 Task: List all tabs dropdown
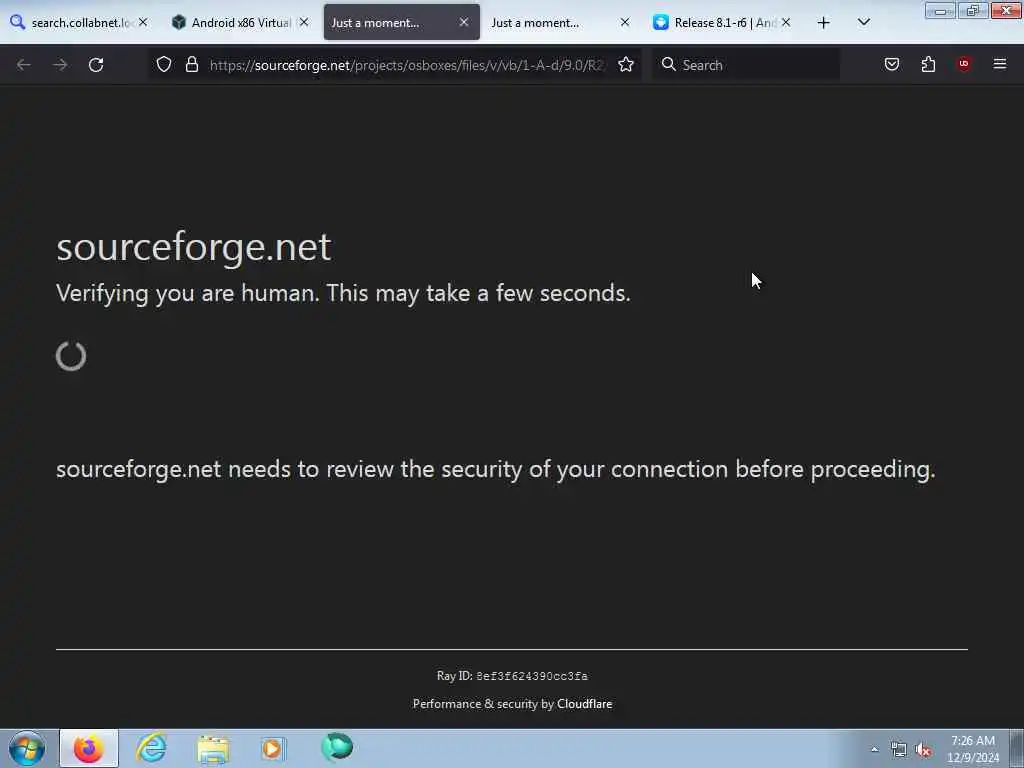tap(863, 23)
